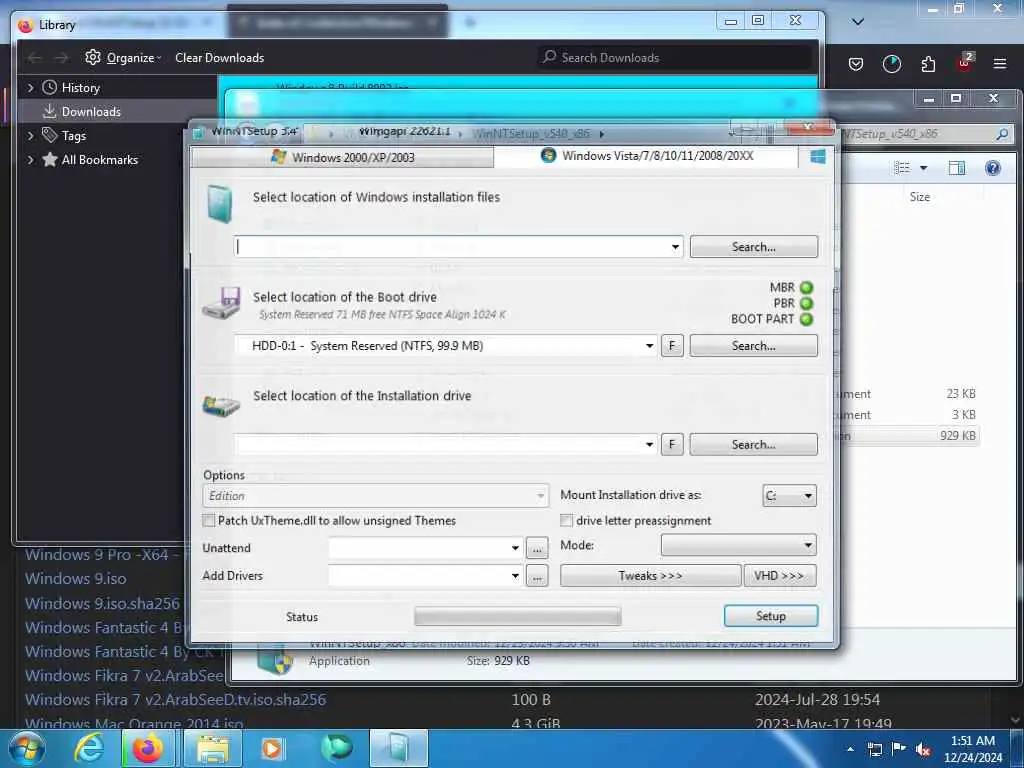Click the PBR green status indicator
This screenshot has height=768, width=1024.
[x=807, y=303]
